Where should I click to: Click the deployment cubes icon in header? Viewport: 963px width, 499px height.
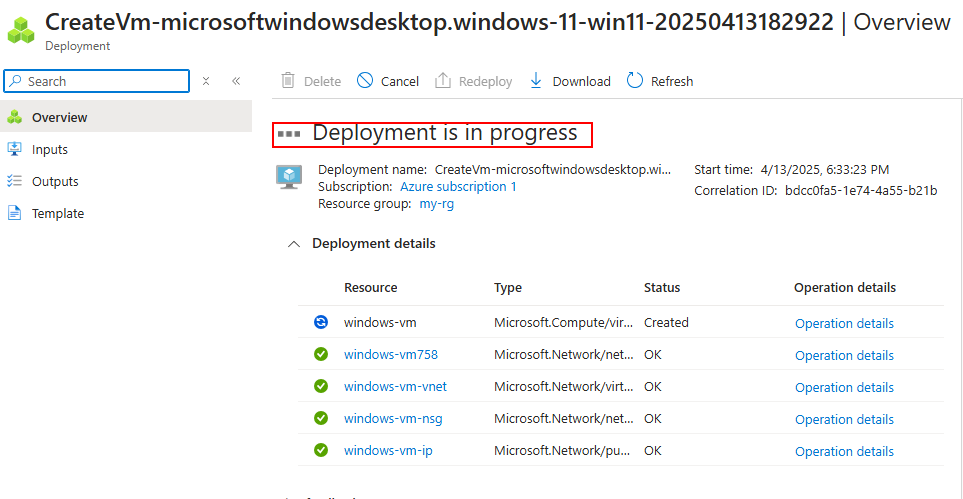click(x=21, y=29)
